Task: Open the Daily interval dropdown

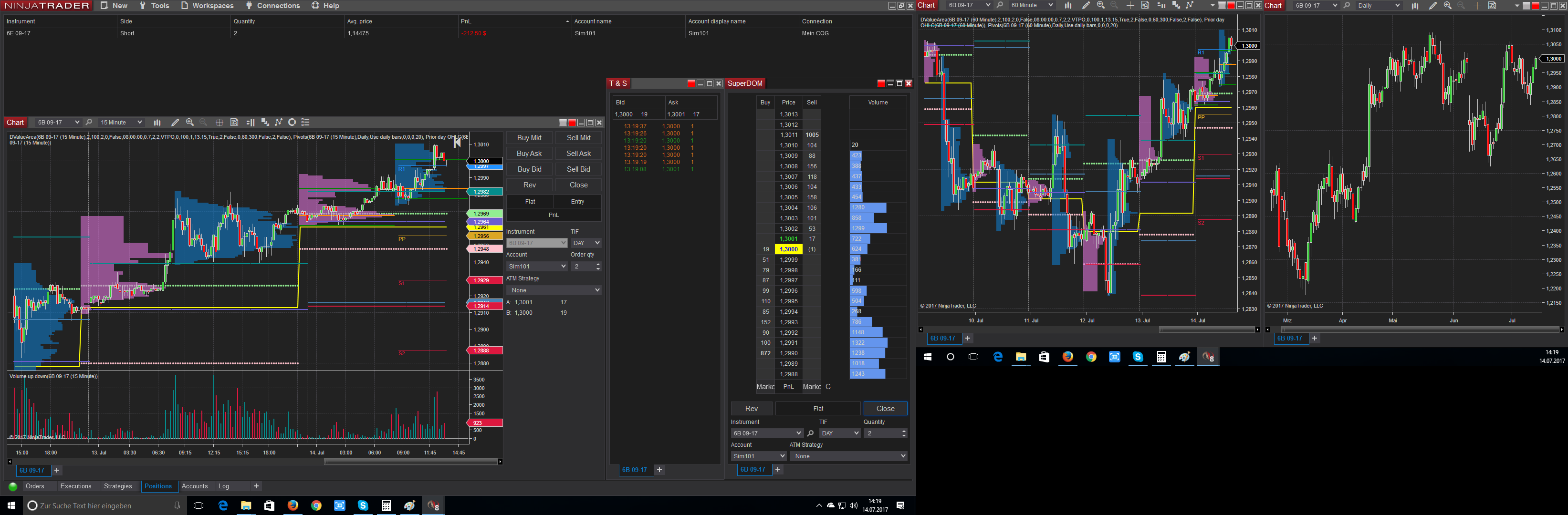Action: point(1379,5)
